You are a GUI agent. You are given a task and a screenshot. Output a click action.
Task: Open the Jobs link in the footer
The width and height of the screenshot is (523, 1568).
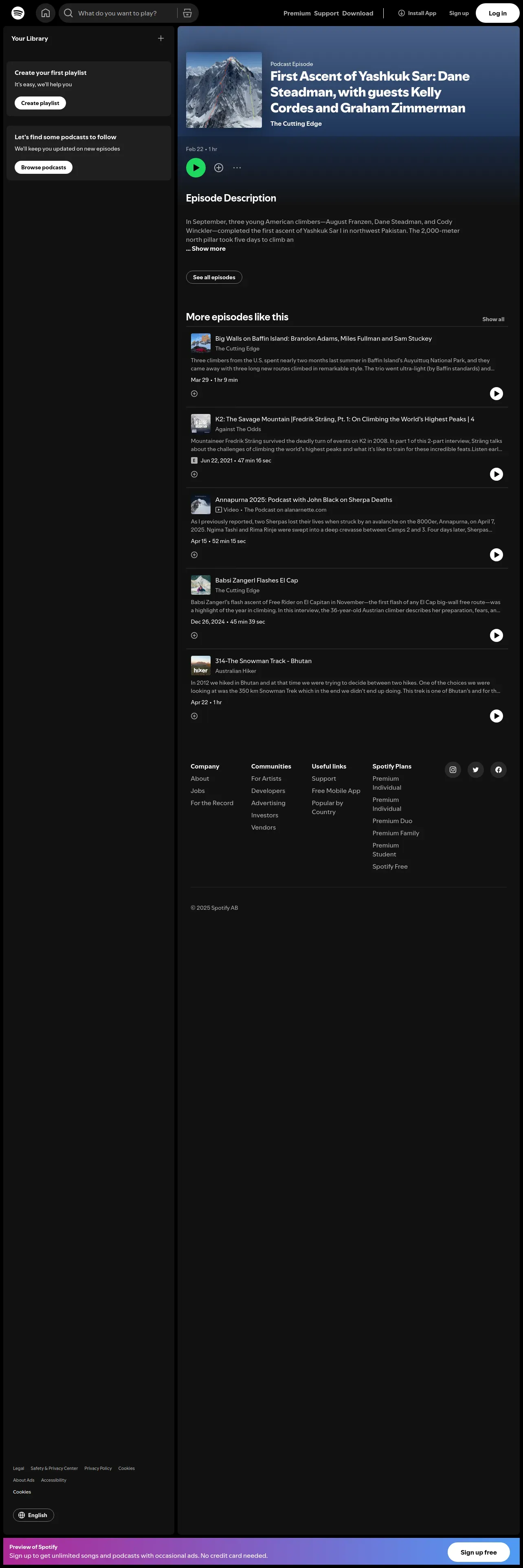coord(197,791)
